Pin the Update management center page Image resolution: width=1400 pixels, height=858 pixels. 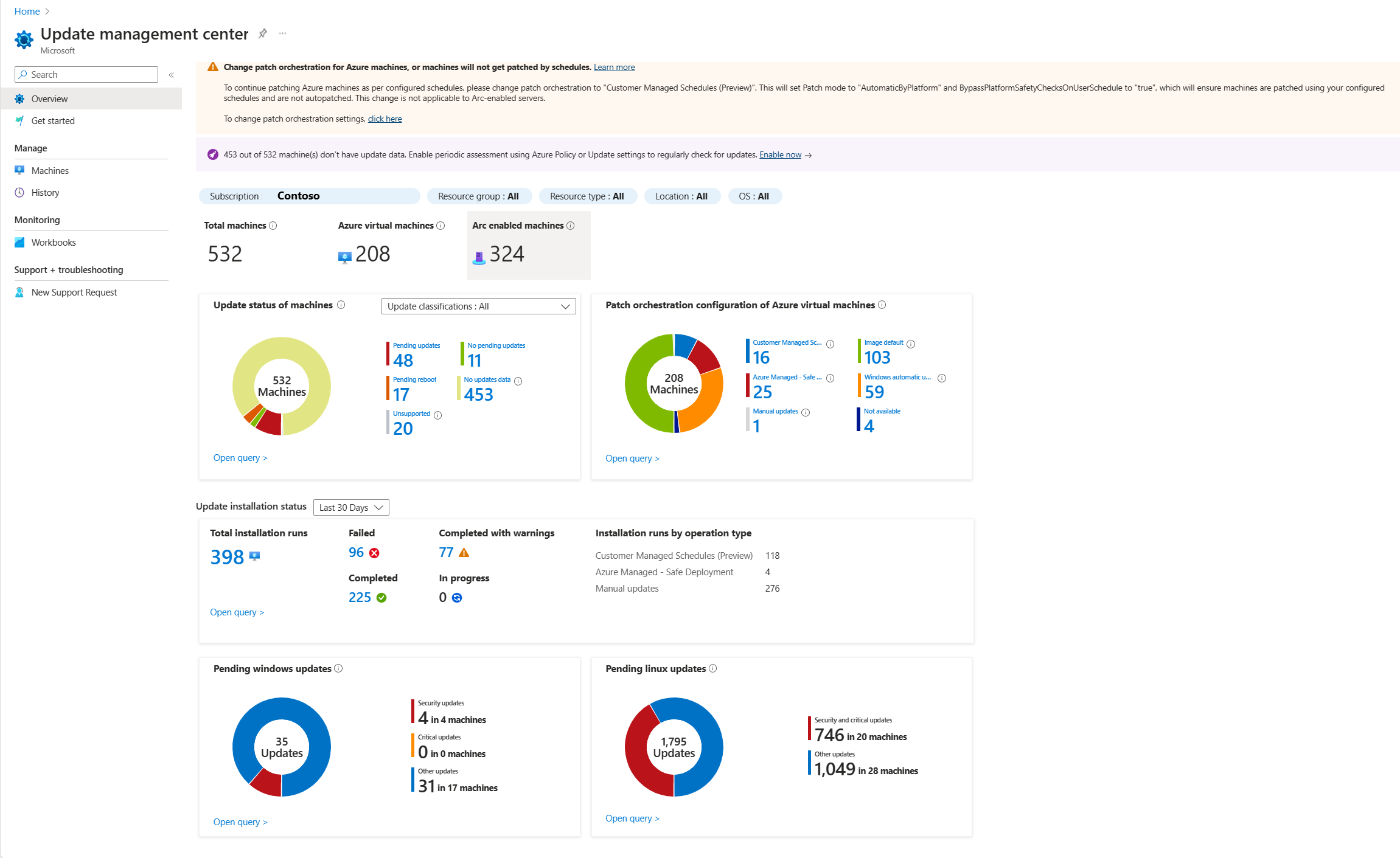pyautogui.click(x=262, y=33)
